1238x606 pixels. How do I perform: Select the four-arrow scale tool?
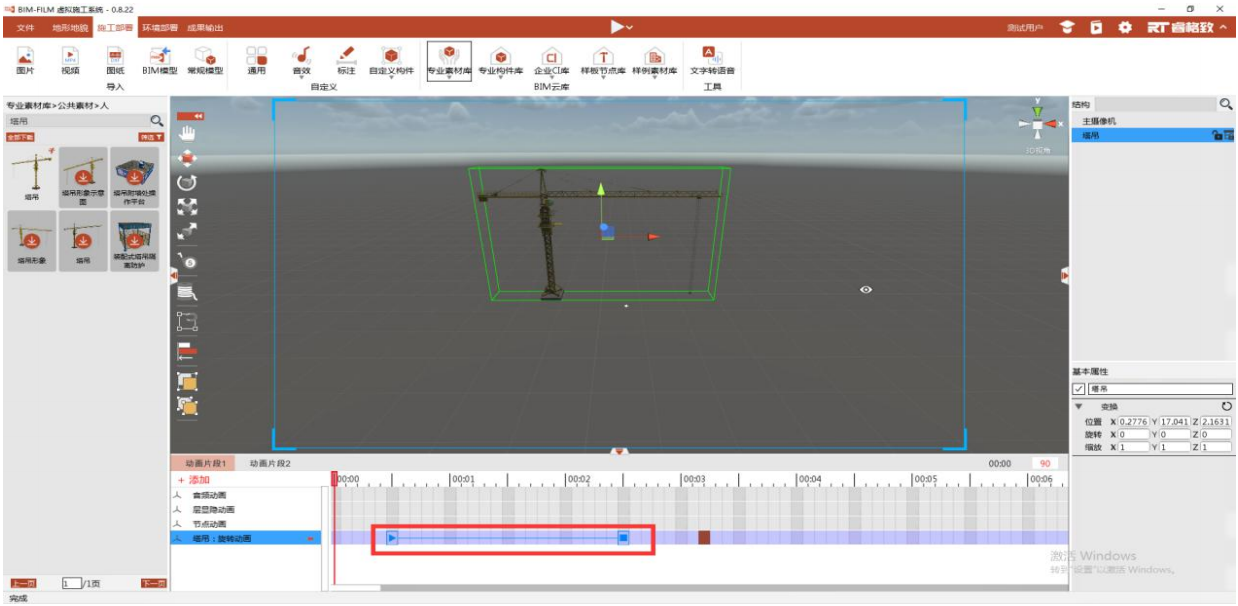187,207
